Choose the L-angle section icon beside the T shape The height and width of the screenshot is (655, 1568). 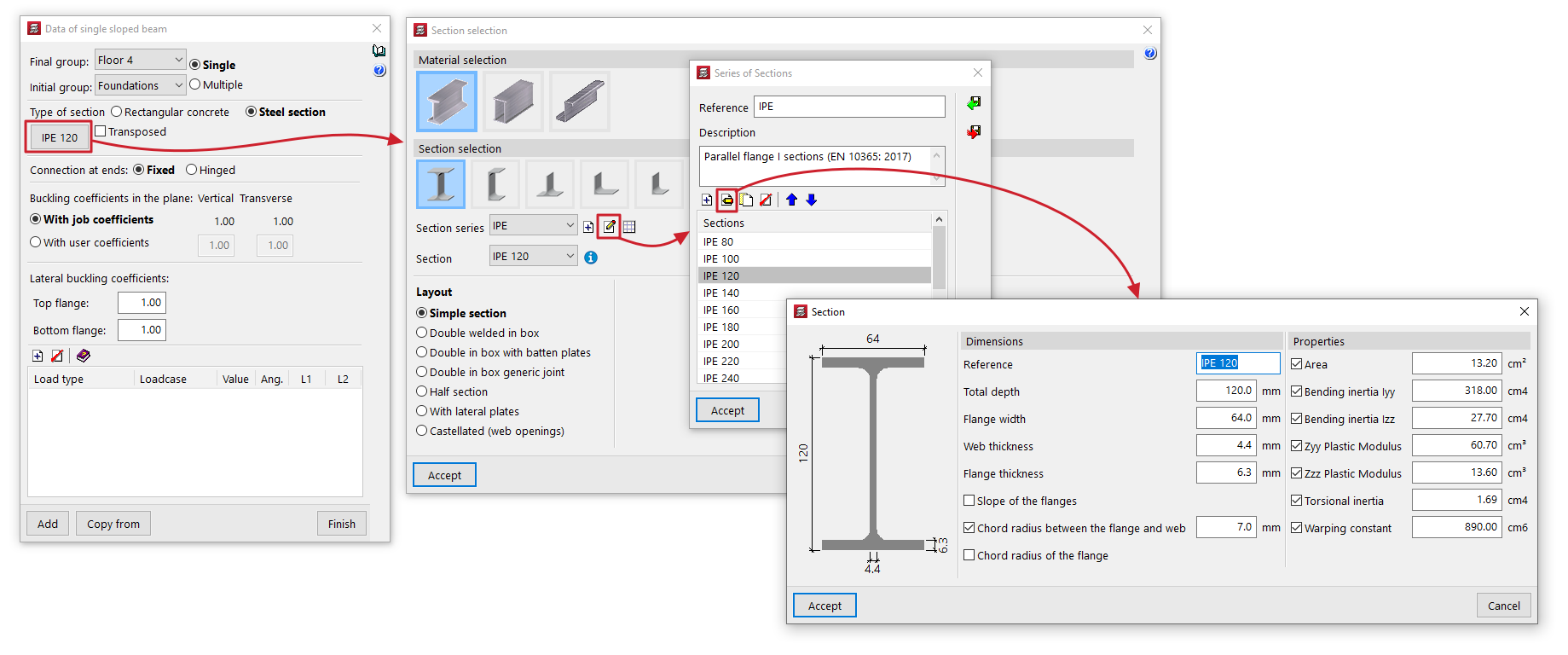605,184
